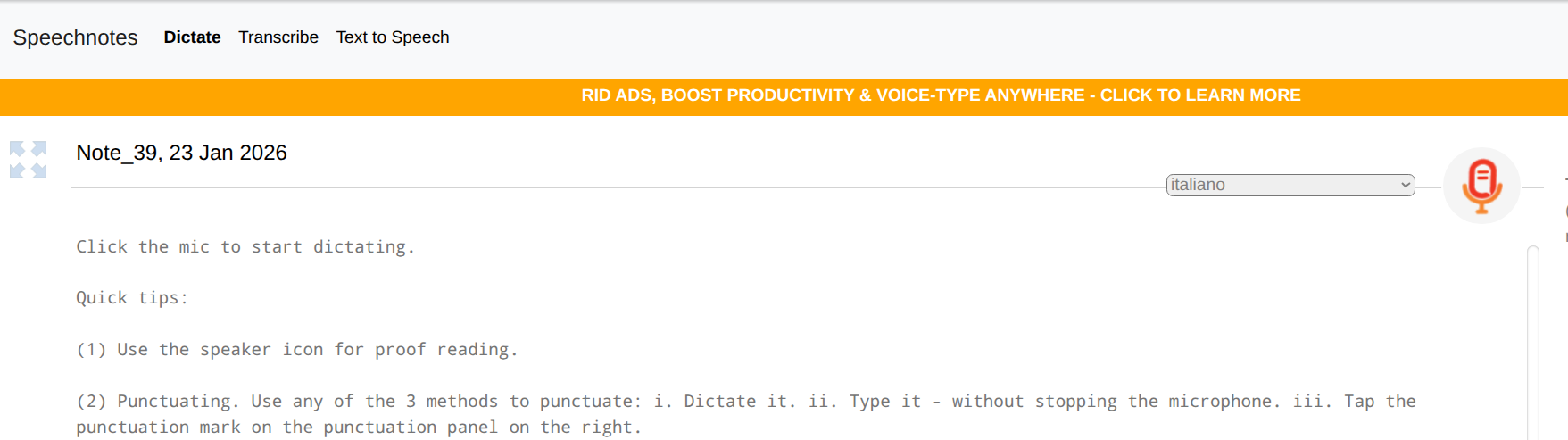Expand the note editor to full screen
The image size is (1568, 440).
tap(28, 160)
